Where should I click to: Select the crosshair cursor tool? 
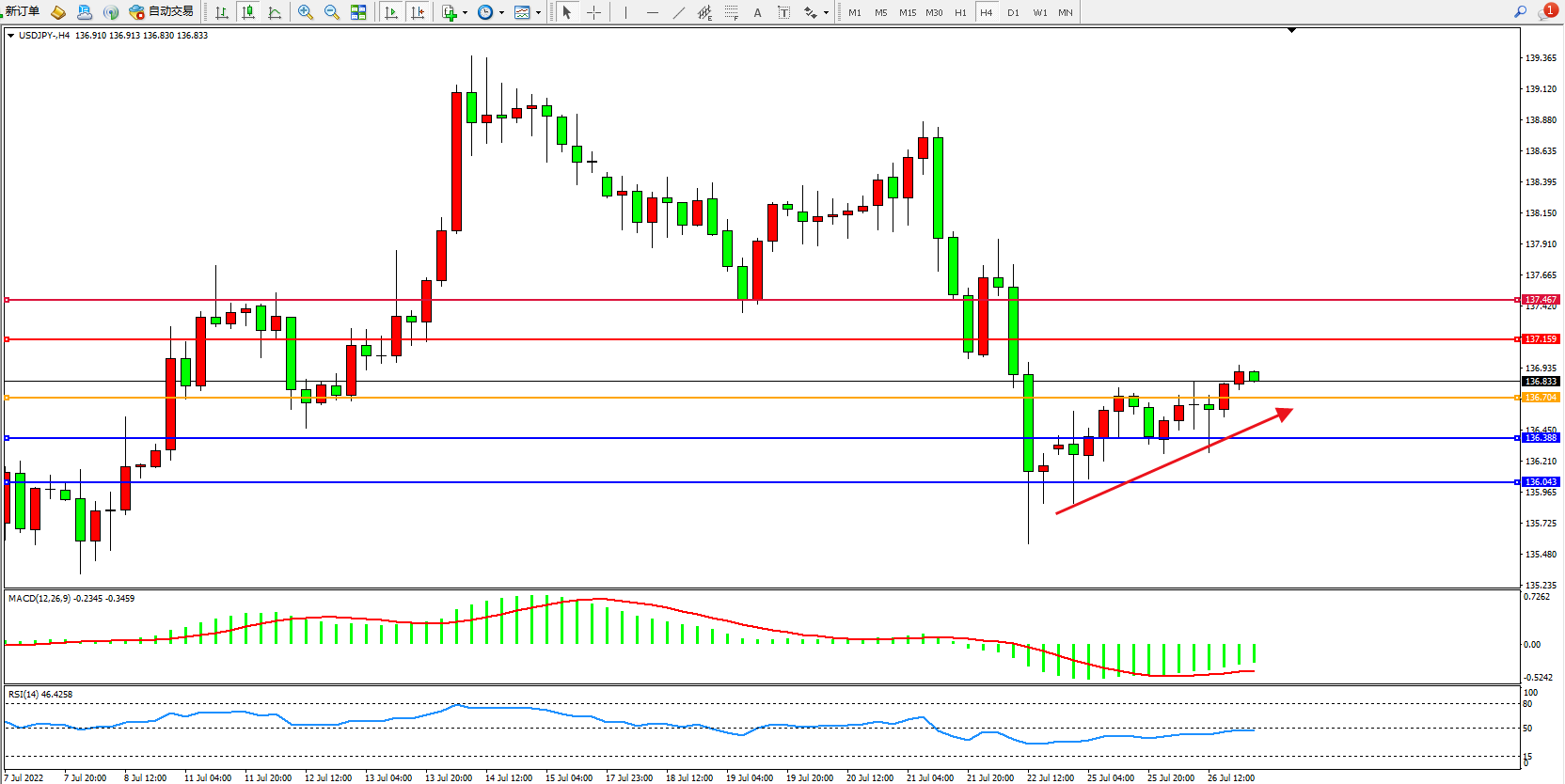click(594, 12)
